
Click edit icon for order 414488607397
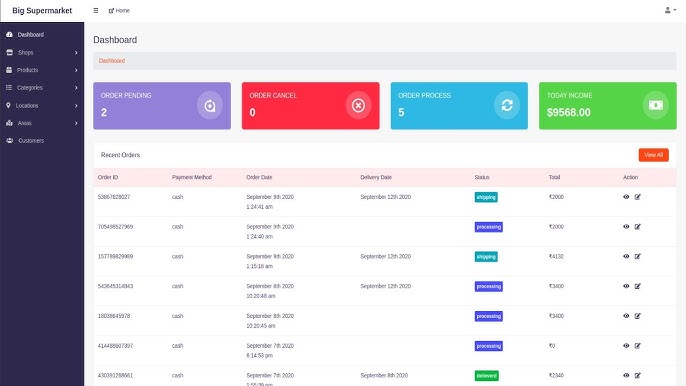637,346
